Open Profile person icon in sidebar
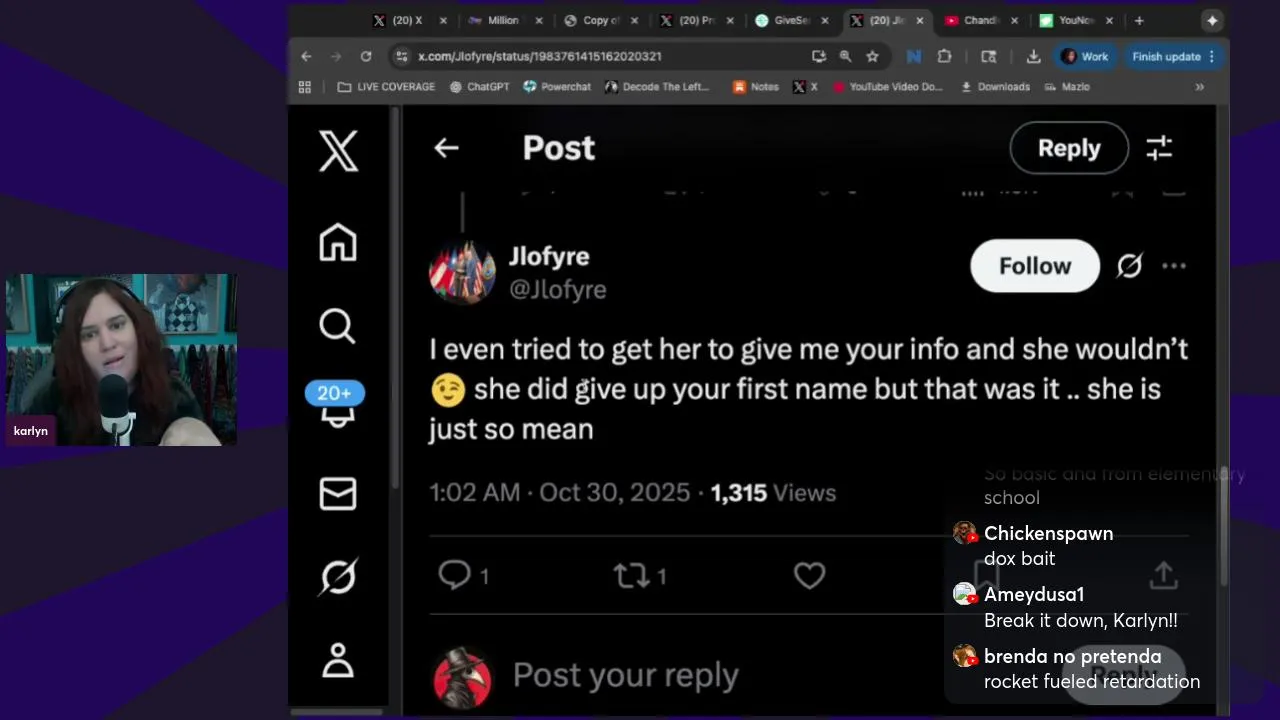1280x720 pixels. tap(337, 660)
